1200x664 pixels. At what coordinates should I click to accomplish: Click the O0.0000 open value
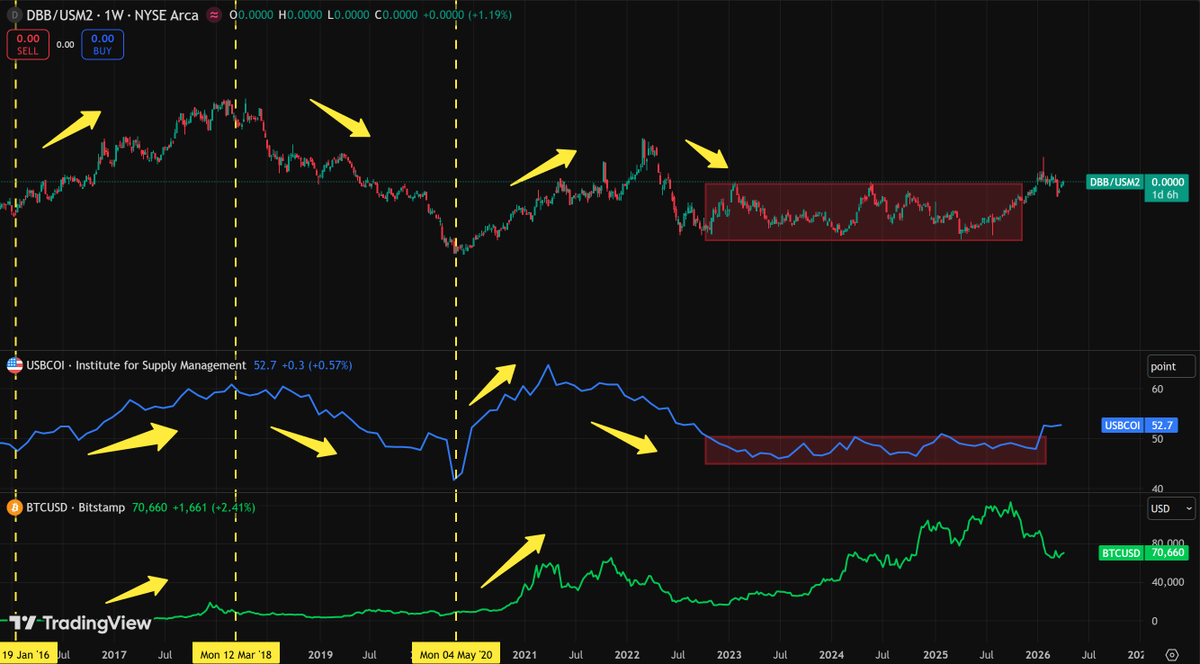253,16
